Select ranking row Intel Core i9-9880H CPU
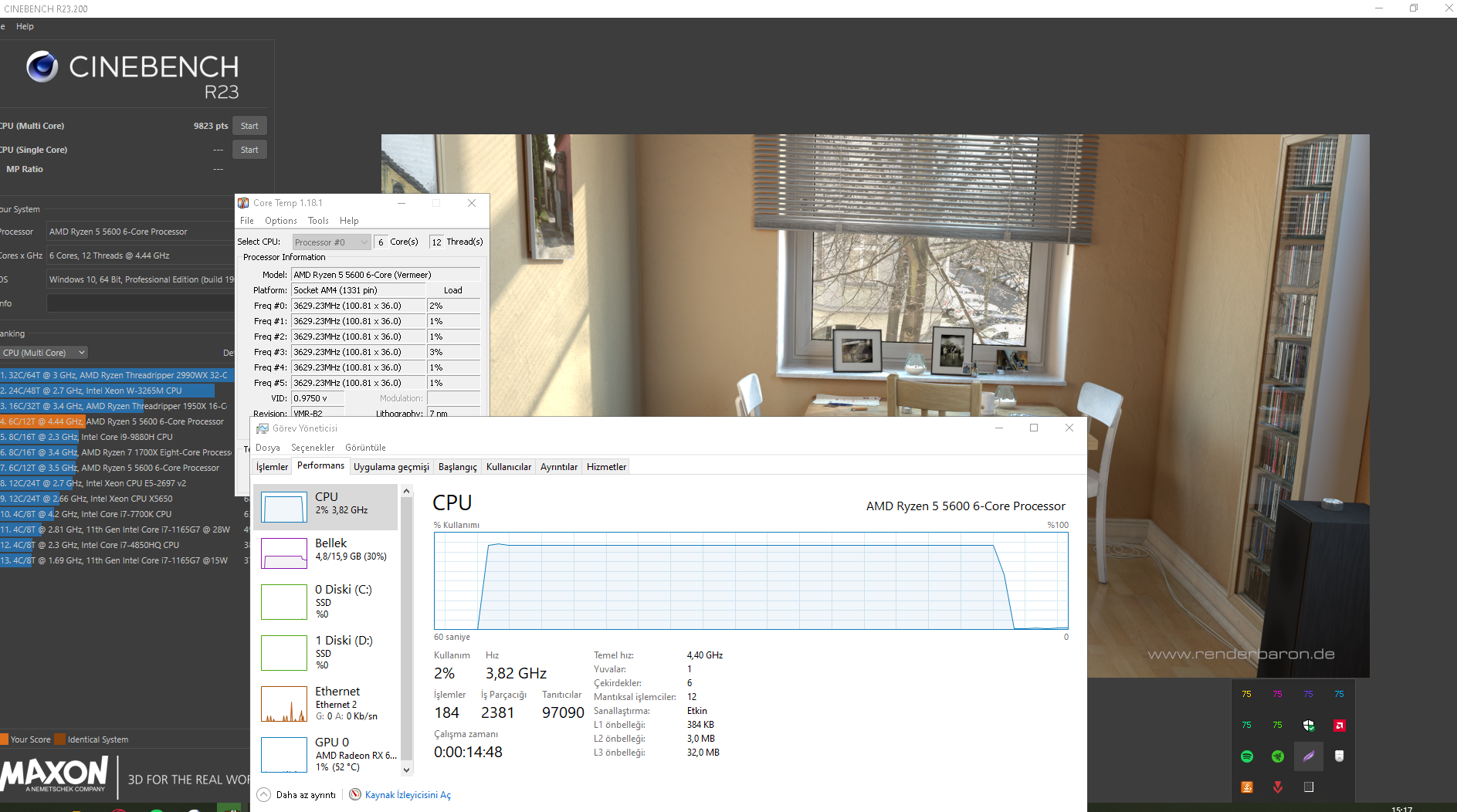Screen dimensions: 1457x812 [116, 437]
